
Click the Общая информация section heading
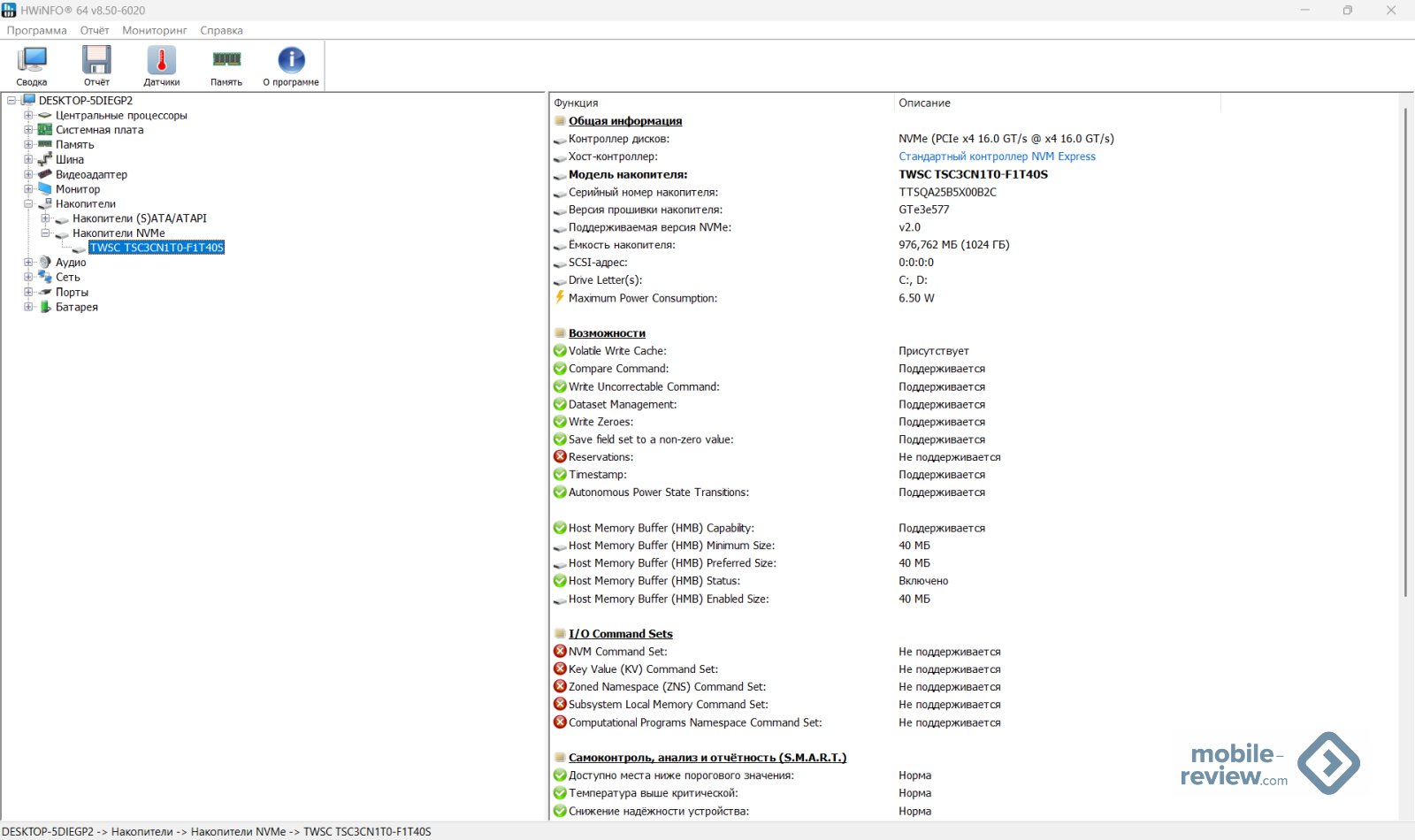click(625, 121)
